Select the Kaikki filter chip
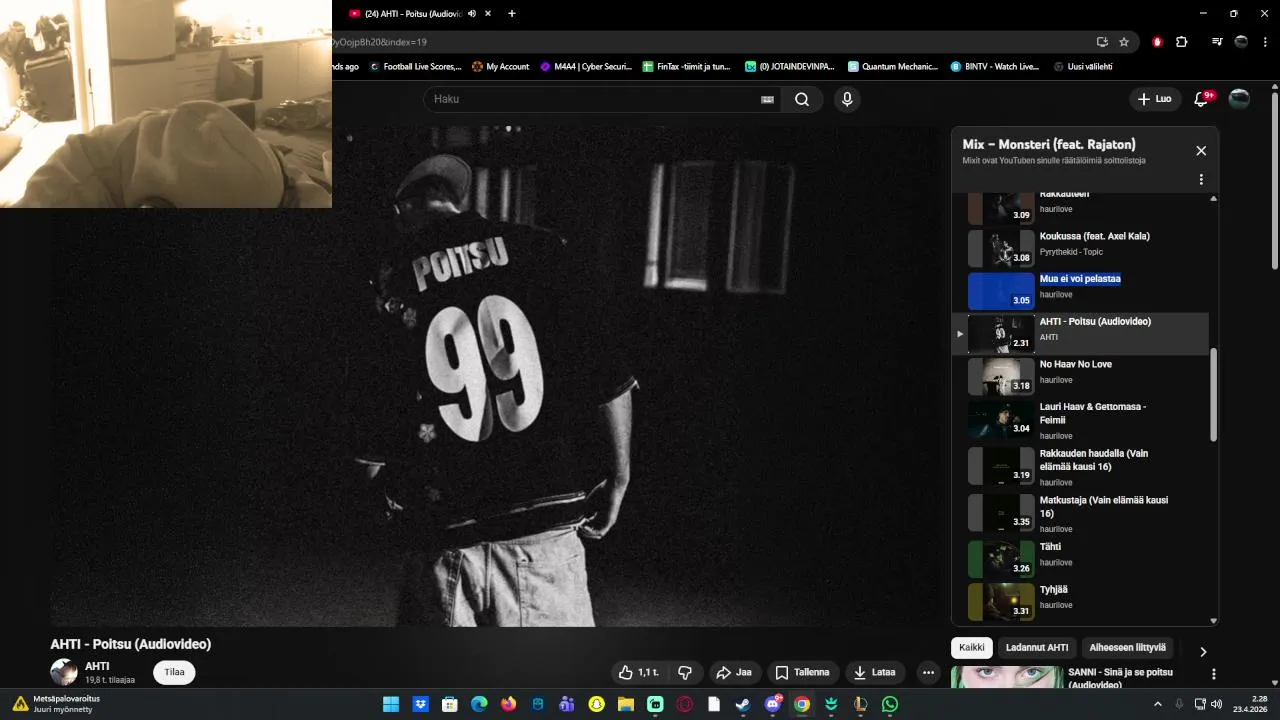This screenshot has width=1280, height=720. (x=972, y=648)
